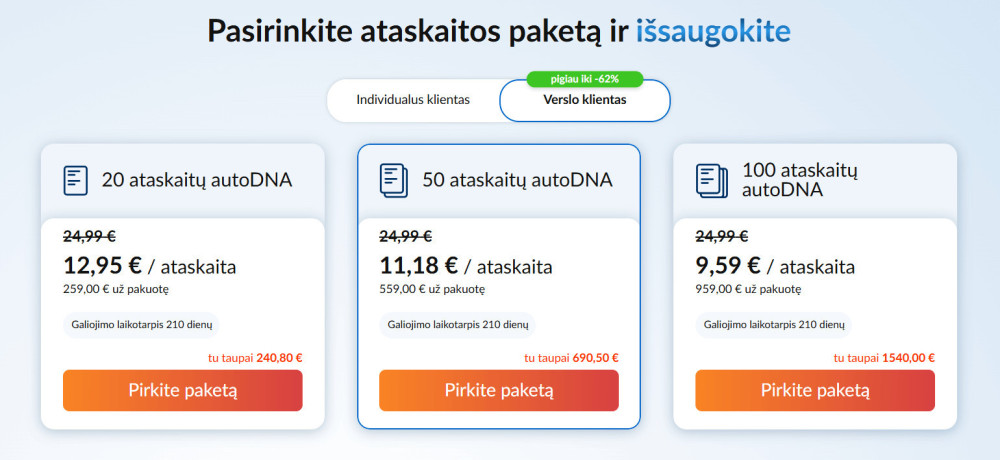Select the Verslo klientas tab
Screen dimensions: 1000x460
pyautogui.click(x=585, y=100)
